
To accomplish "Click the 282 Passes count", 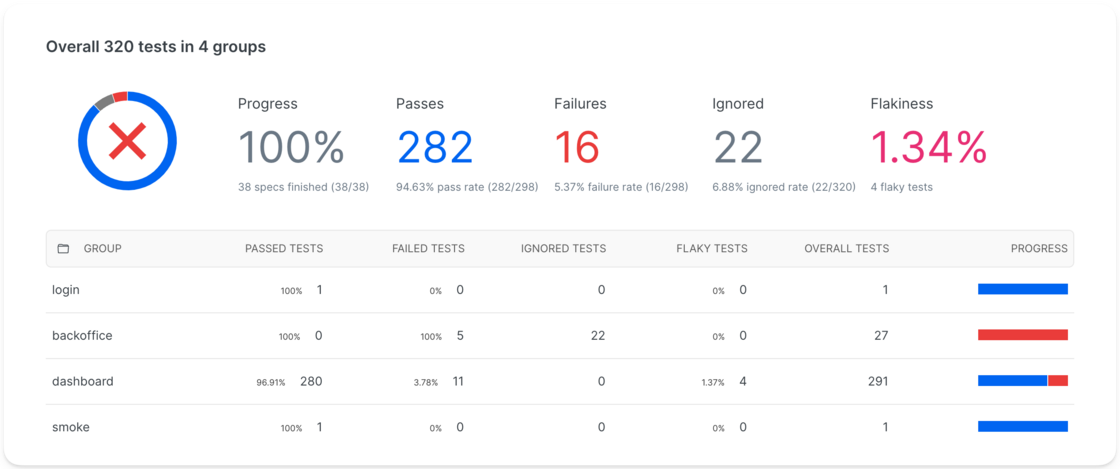I will click(x=435, y=148).
